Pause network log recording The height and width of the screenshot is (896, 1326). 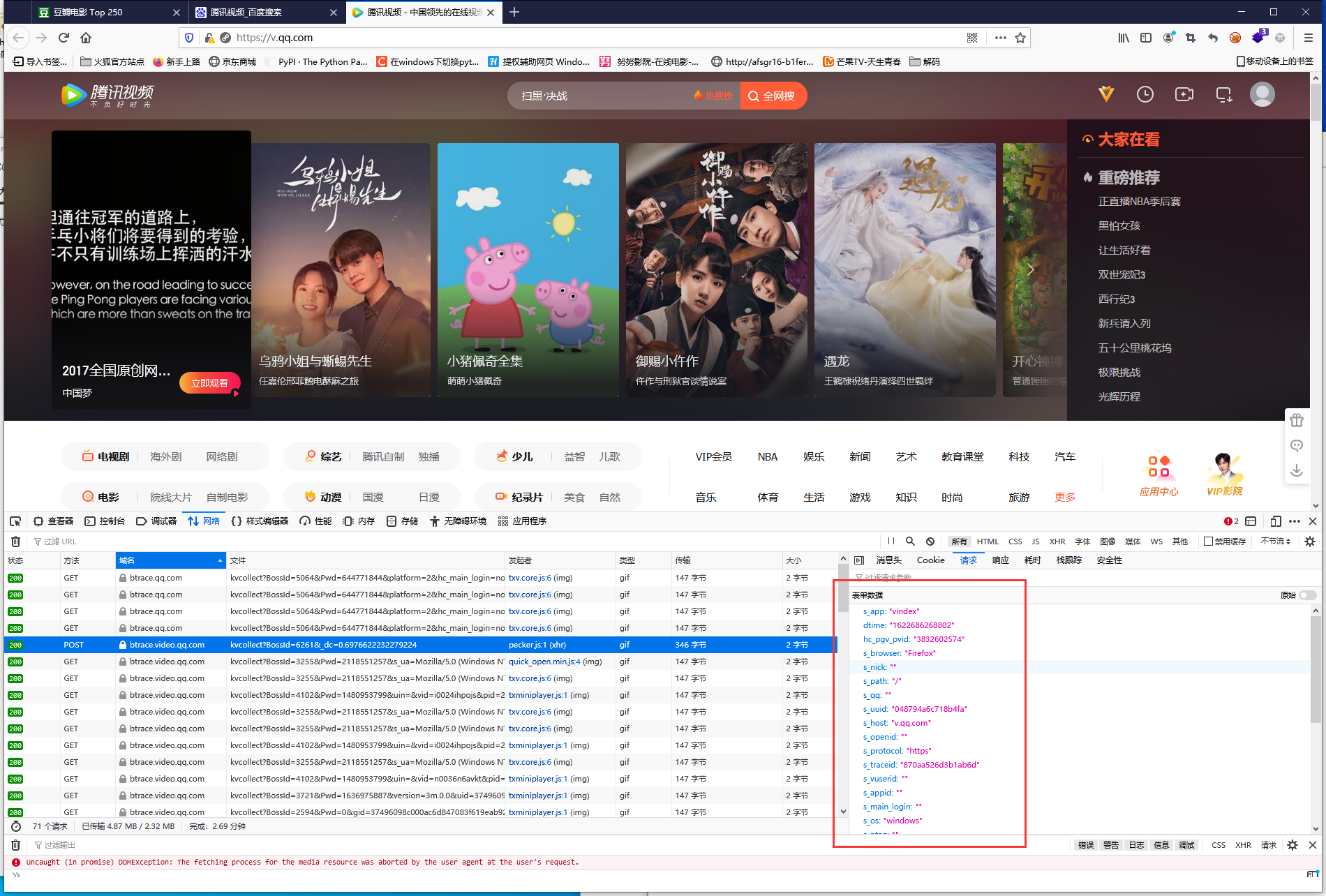pyautogui.click(x=891, y=542)
